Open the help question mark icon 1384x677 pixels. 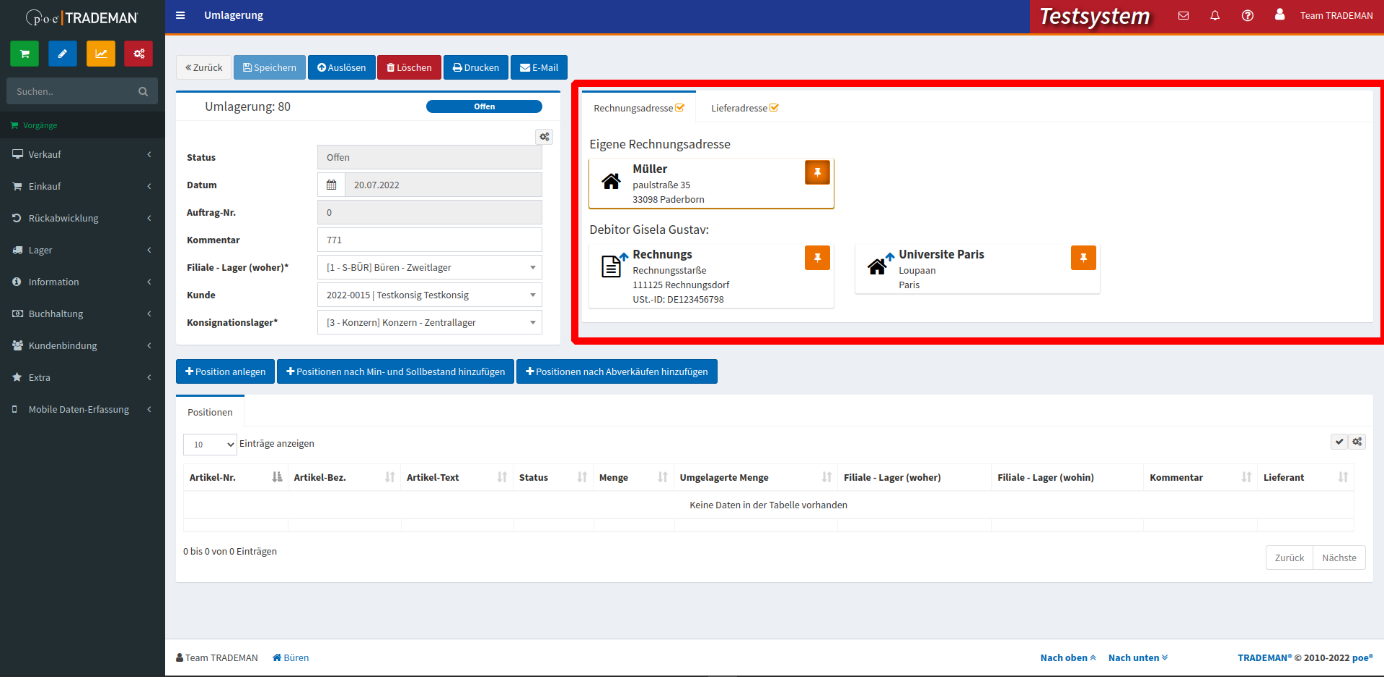(1247, 16)
